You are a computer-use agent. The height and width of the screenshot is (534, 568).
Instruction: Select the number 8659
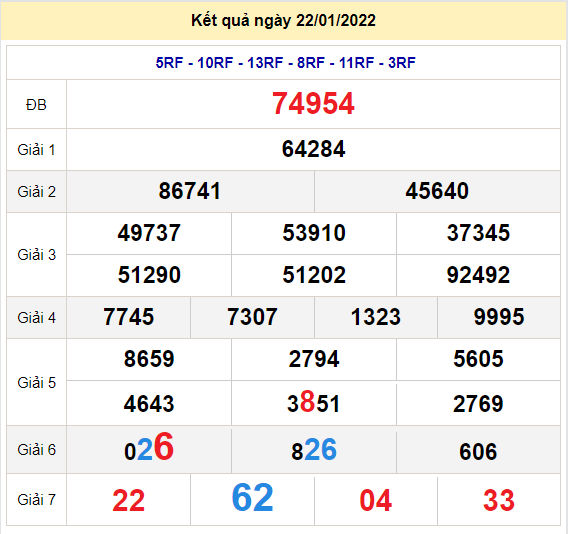point(149,359)
